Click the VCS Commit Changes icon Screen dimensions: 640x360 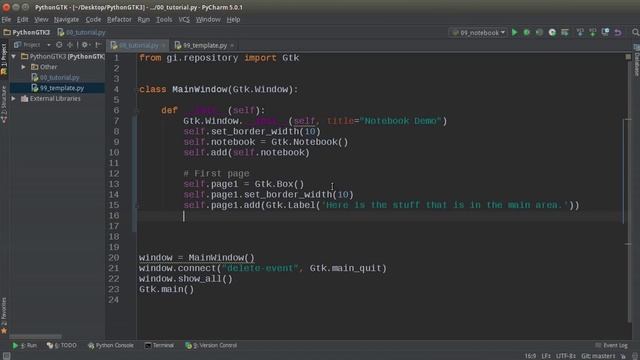[592, 32]
